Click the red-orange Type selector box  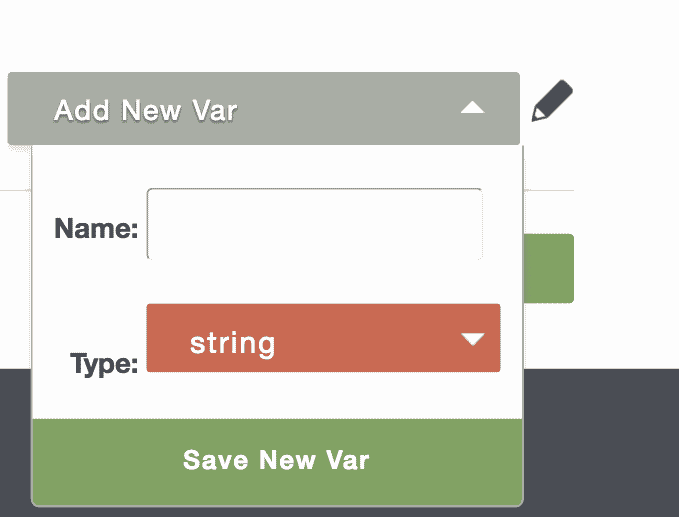pos(323,339)
